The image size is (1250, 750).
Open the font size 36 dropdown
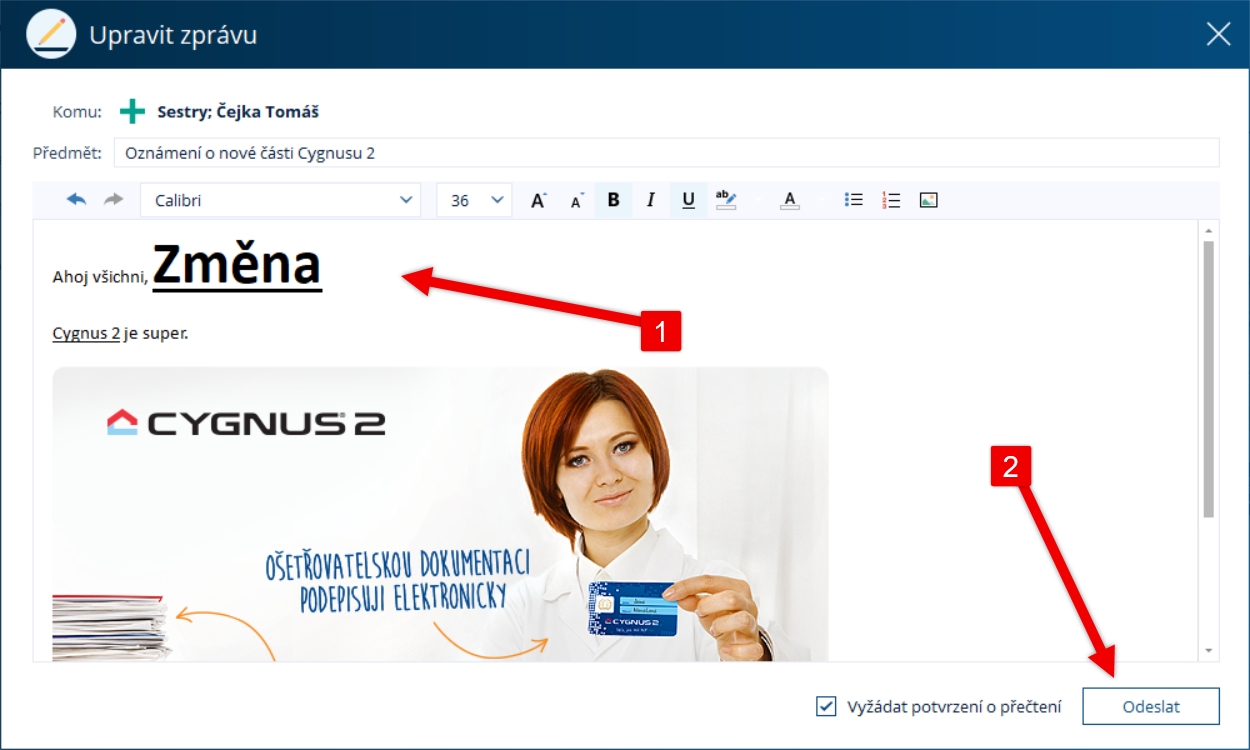(475, 200)
